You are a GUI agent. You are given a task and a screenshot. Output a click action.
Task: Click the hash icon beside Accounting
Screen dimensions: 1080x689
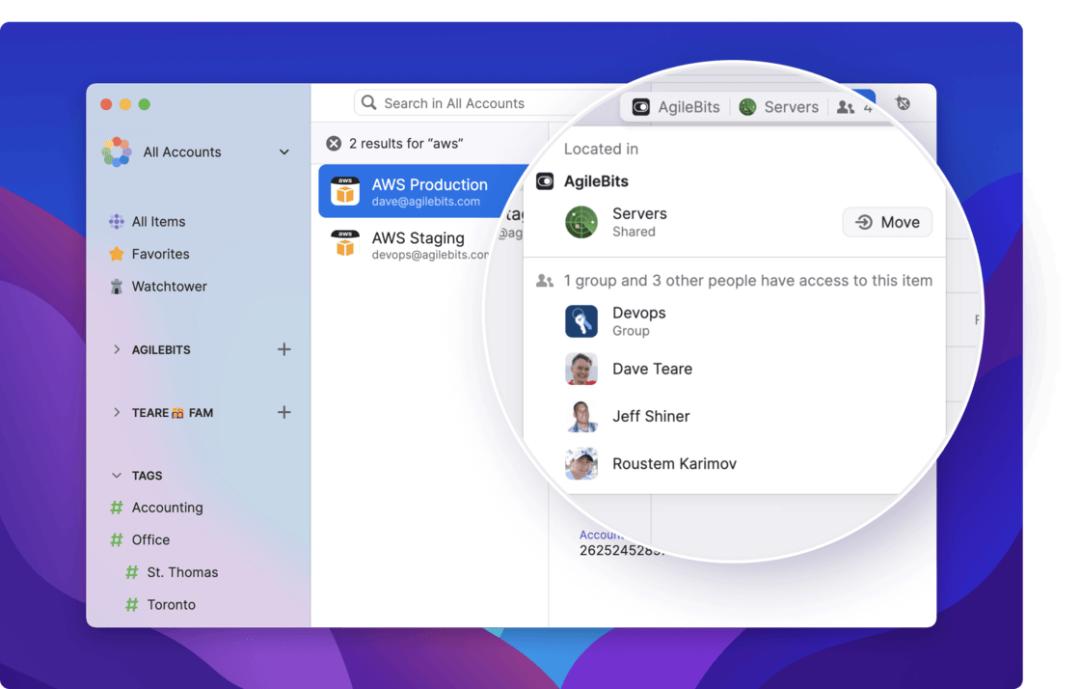(x=116, y=508)
